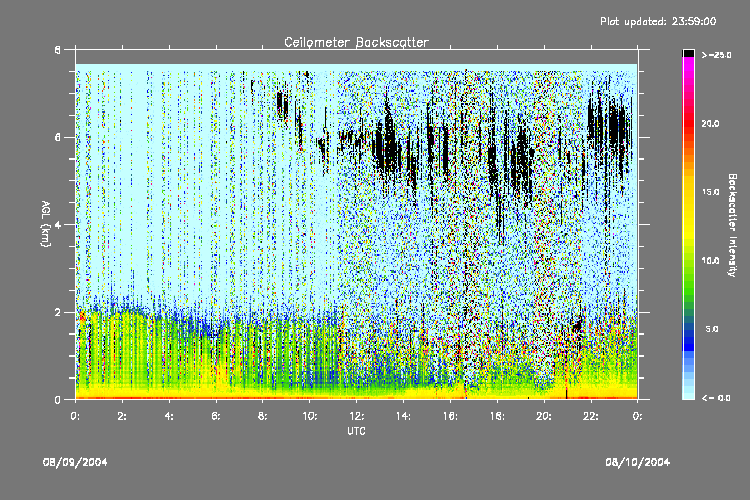Click the x-axis tick label '2:'

(x=122, y=416)
